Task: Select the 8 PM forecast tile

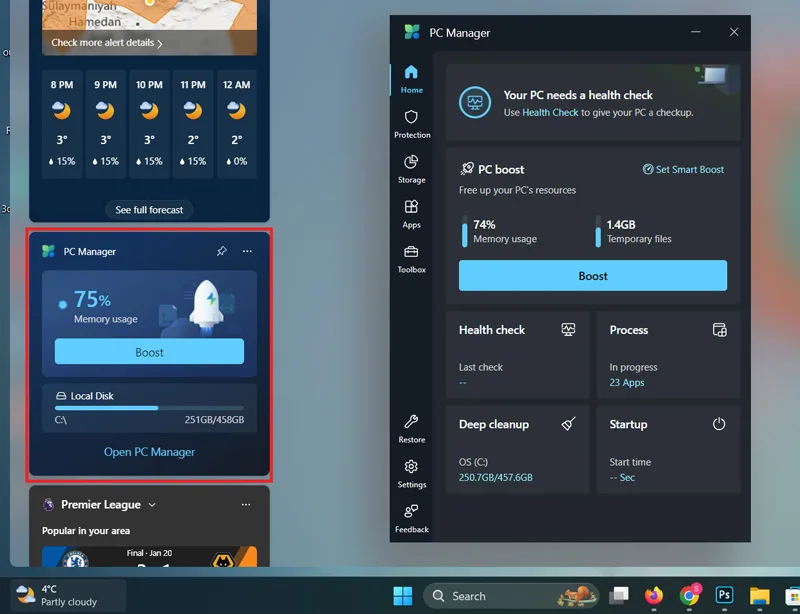Action: click(62, 124)
